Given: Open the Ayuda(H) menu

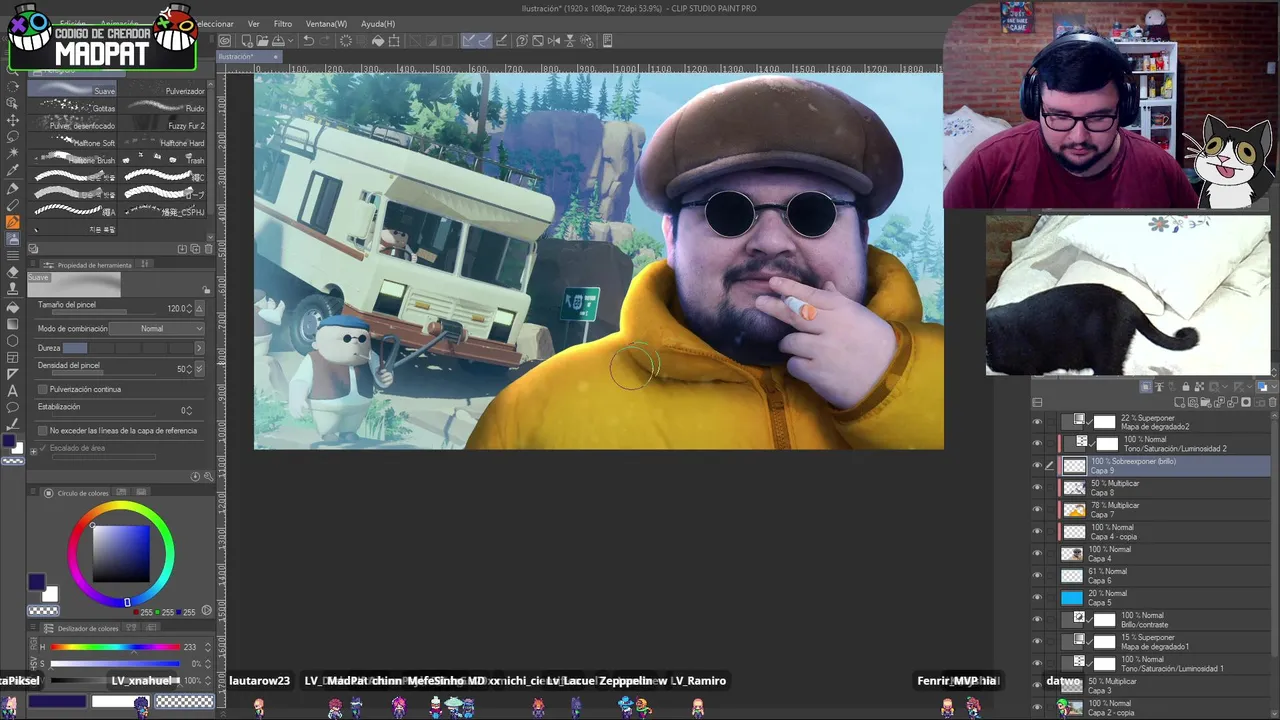Looking at the screenshot, I should coord(377,24).
